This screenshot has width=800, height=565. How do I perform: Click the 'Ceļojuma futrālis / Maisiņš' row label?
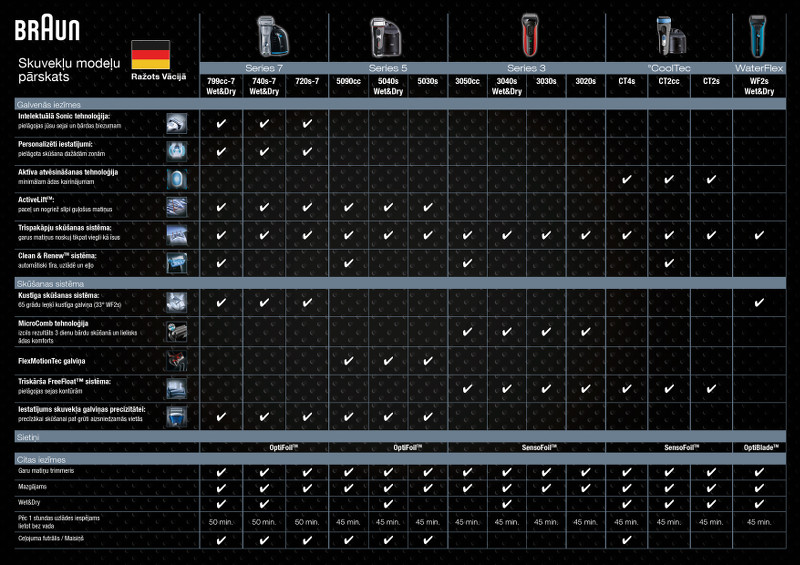point(51,538)
